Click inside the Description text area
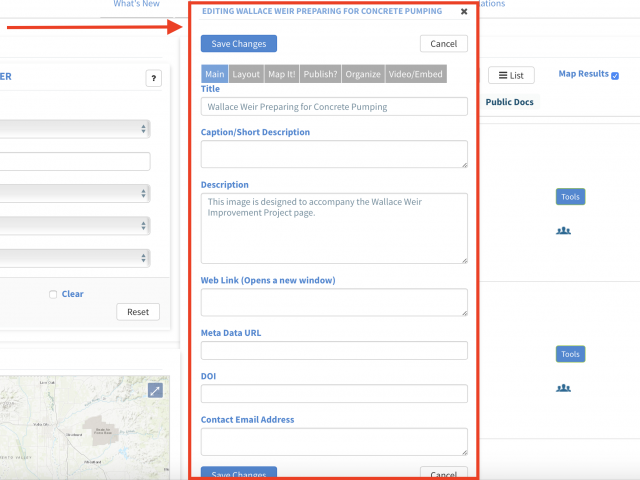The image size is (640, 480). pos(334,228)
